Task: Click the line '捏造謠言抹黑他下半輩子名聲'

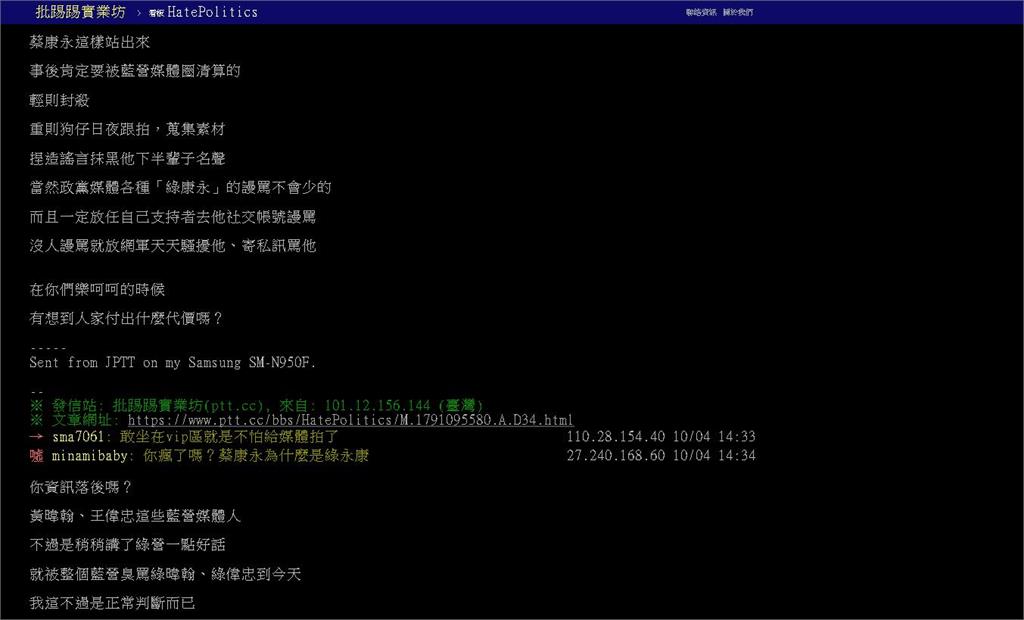Action: (127, 159)
